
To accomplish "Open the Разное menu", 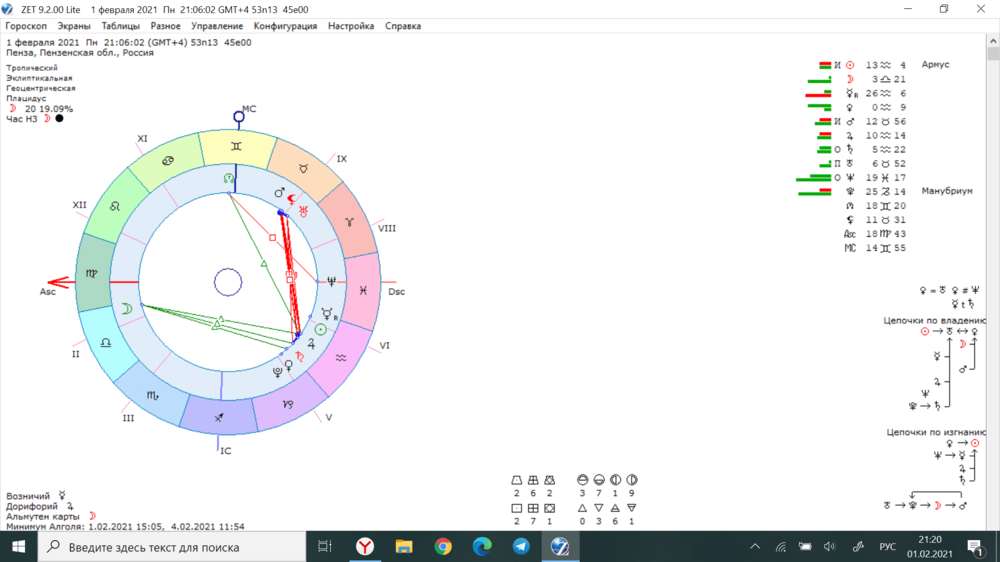I will [x=165, y=26].
